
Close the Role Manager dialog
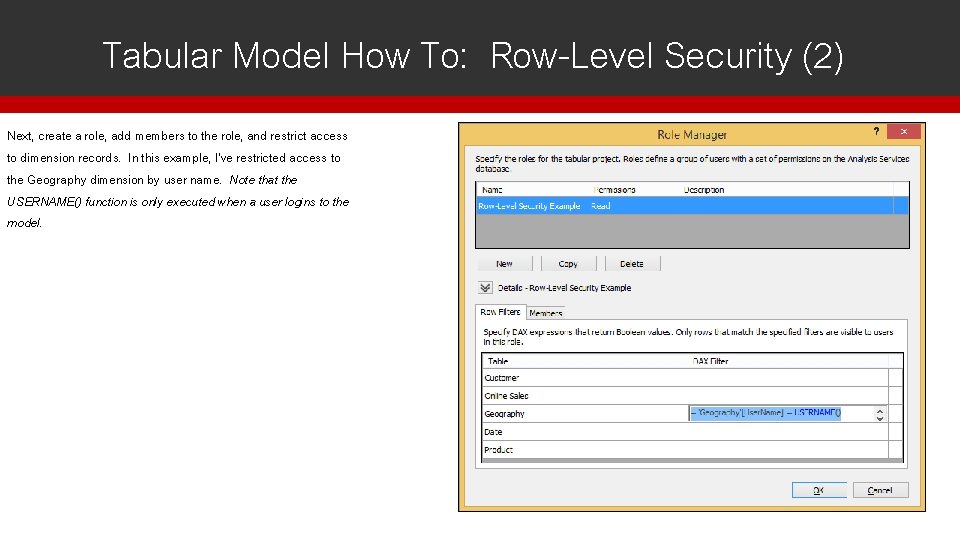(x=903, y=132)
